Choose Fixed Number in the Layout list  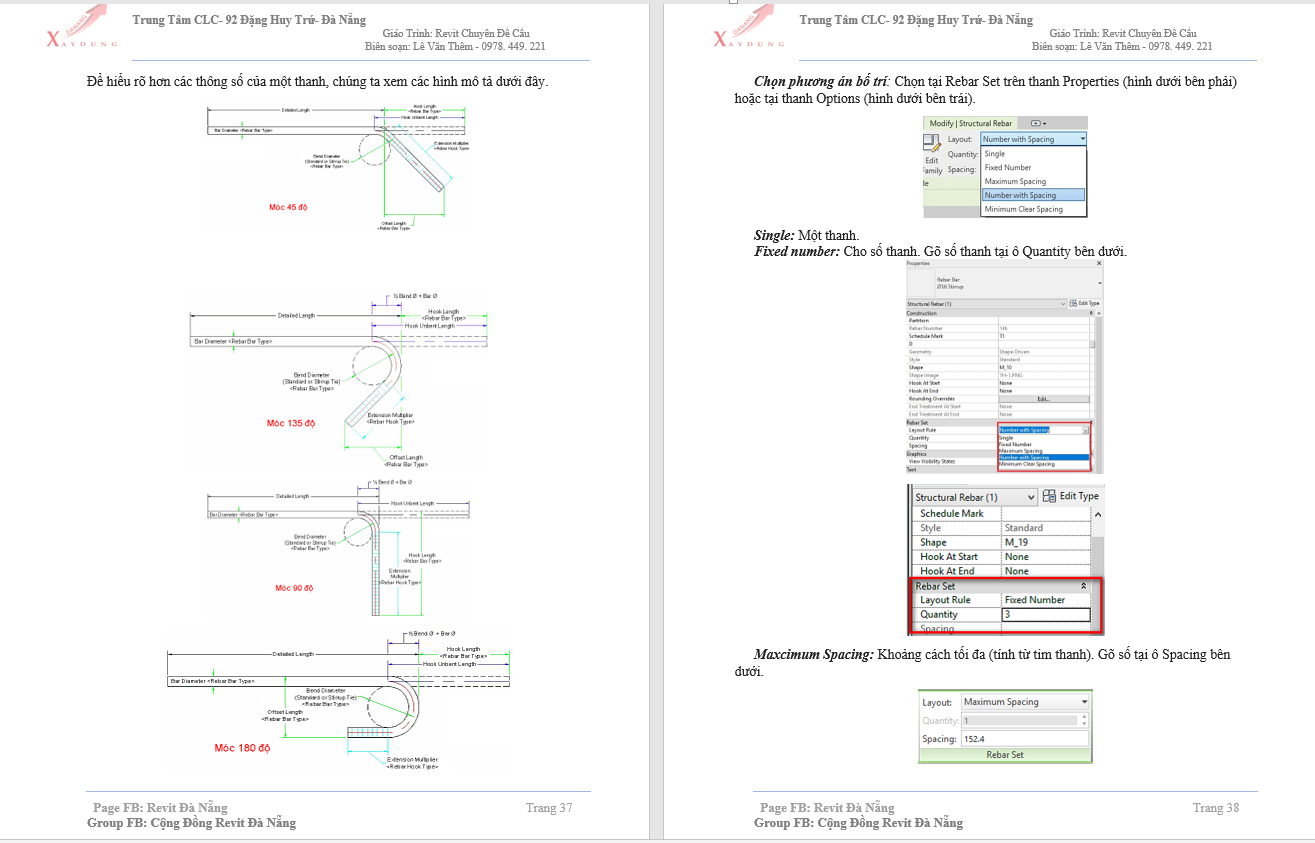[1007, 168]
